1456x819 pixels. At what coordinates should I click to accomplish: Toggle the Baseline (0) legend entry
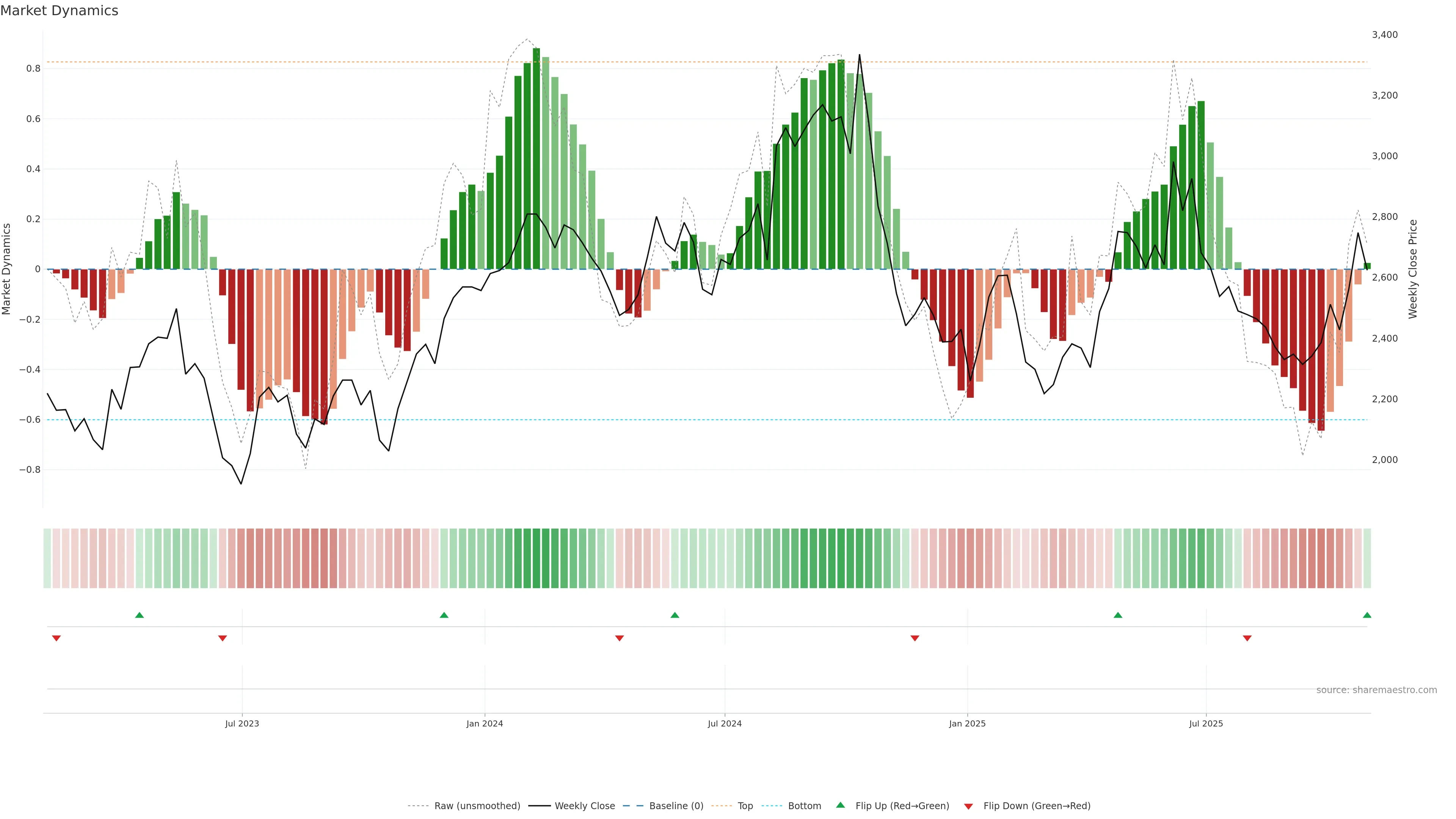676,806
